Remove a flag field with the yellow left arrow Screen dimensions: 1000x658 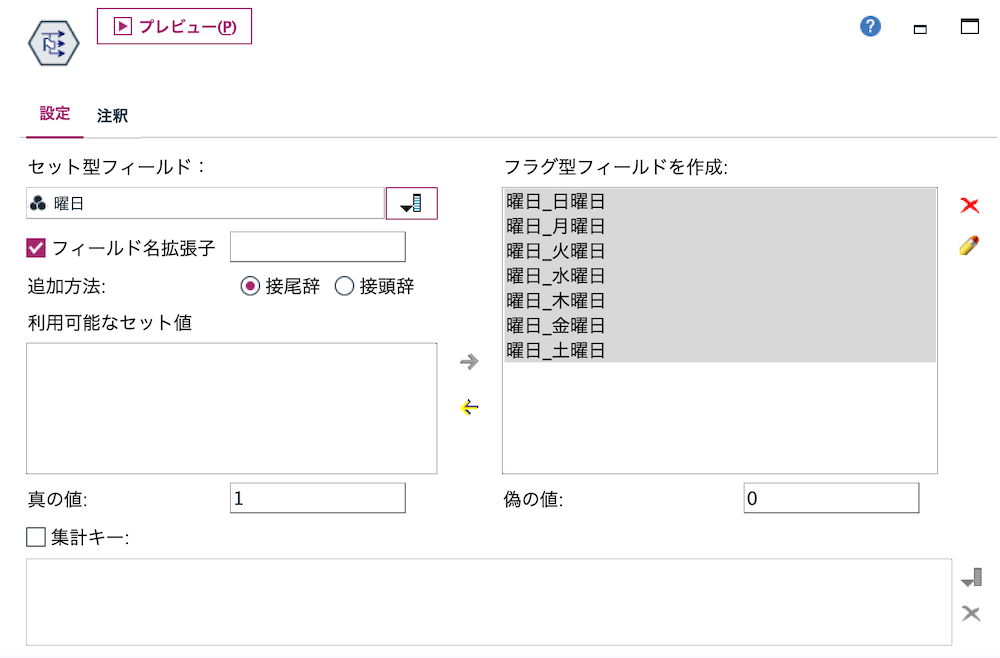[x=469, y=407]
